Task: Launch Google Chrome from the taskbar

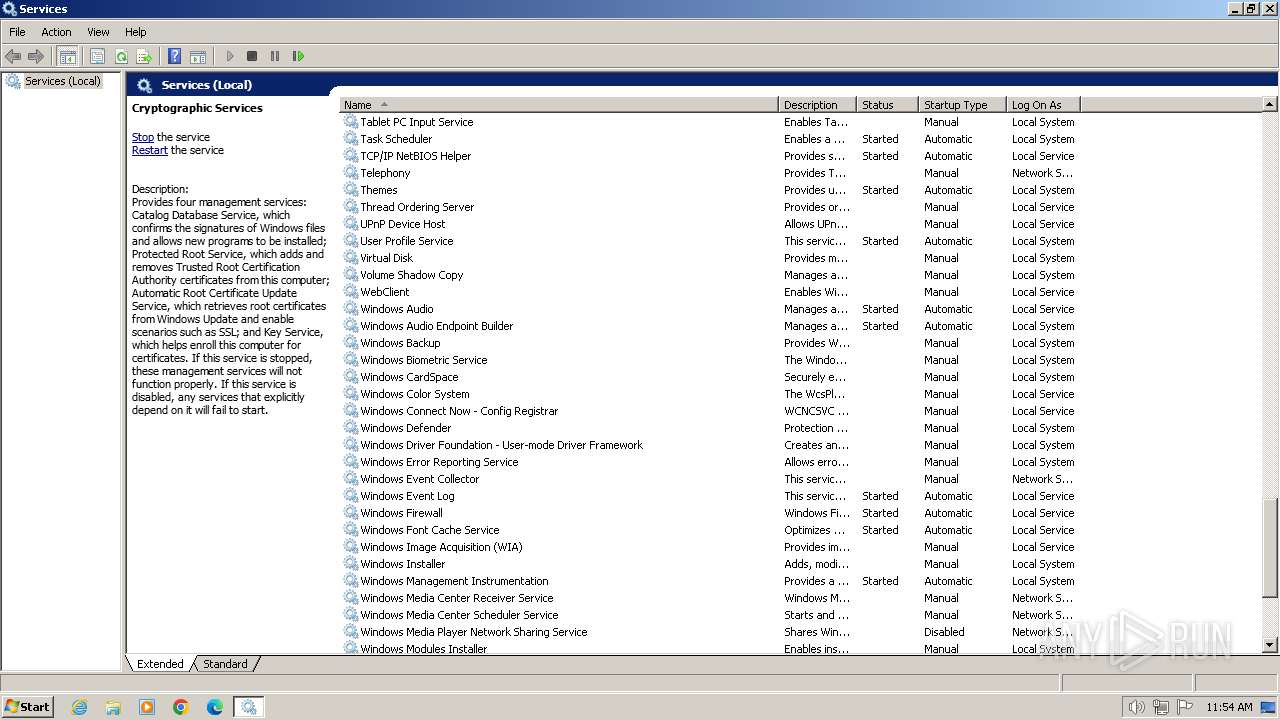Action: 181,707
